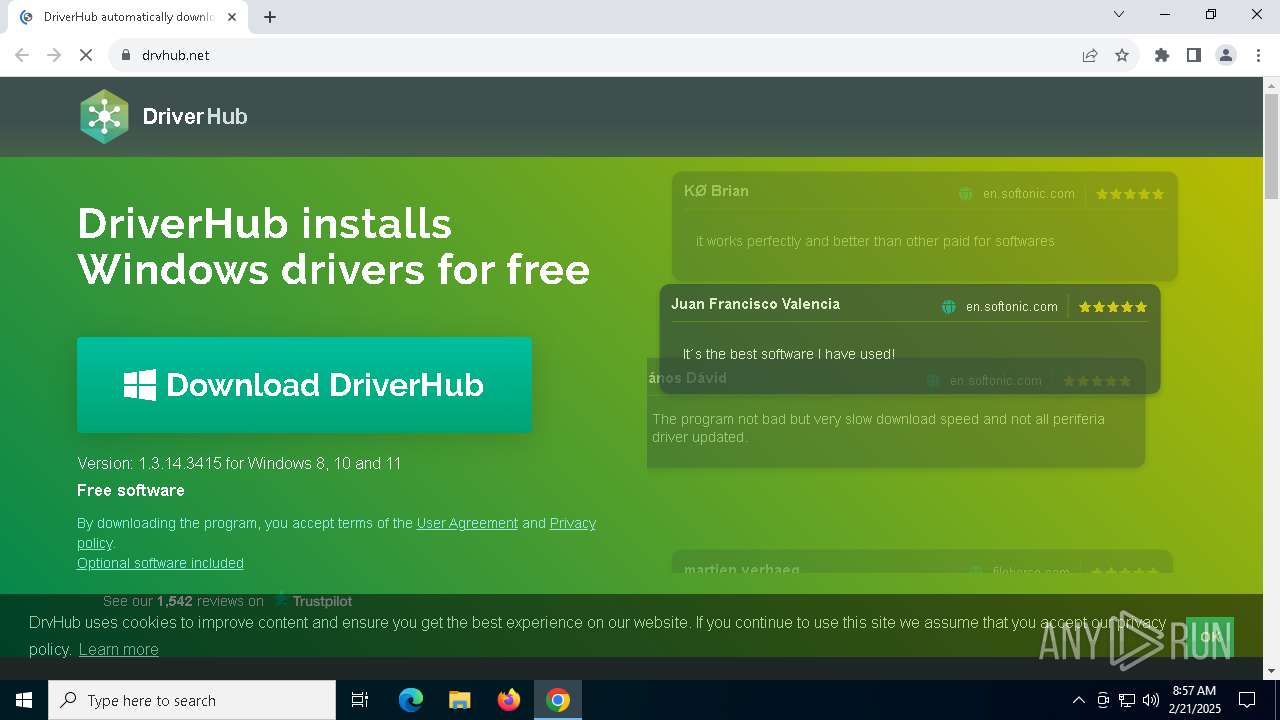
Task: Open the volume control tray icon
Action: tap(1151, 700)
